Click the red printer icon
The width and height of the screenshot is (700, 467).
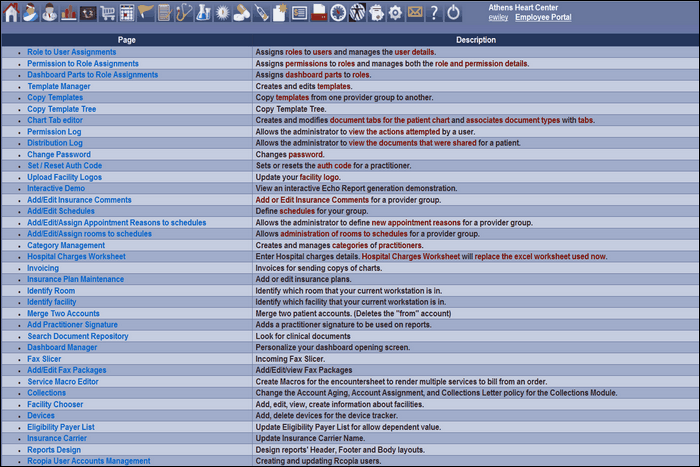point(319,13)
